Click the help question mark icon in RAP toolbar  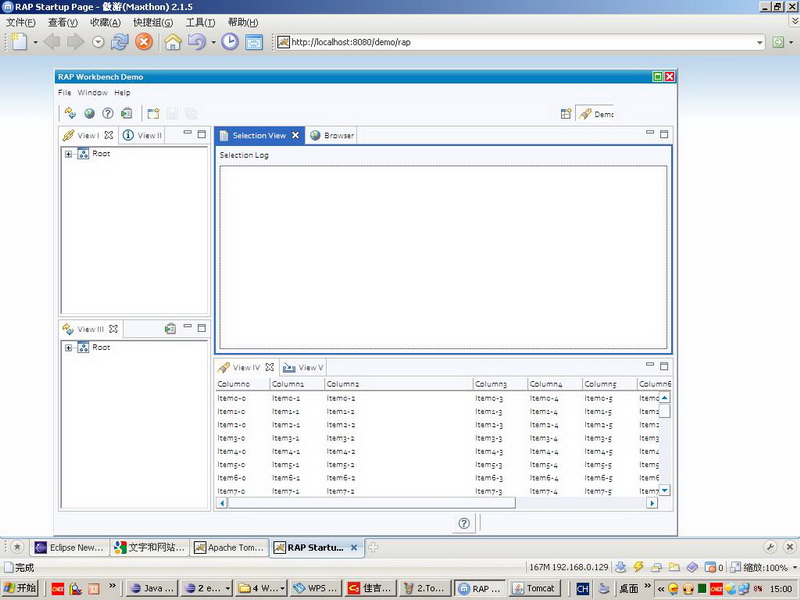pyautogui.click(x=108, y=113)
